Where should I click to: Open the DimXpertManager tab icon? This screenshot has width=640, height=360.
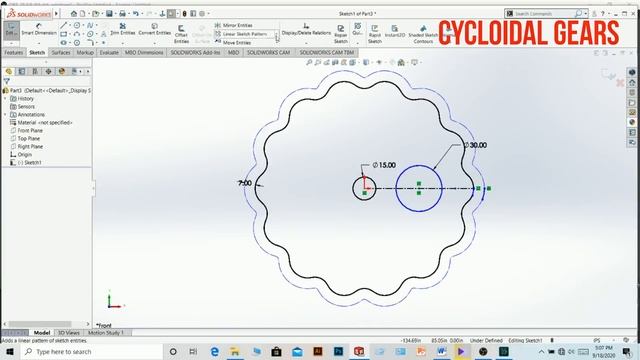(49, 71)
